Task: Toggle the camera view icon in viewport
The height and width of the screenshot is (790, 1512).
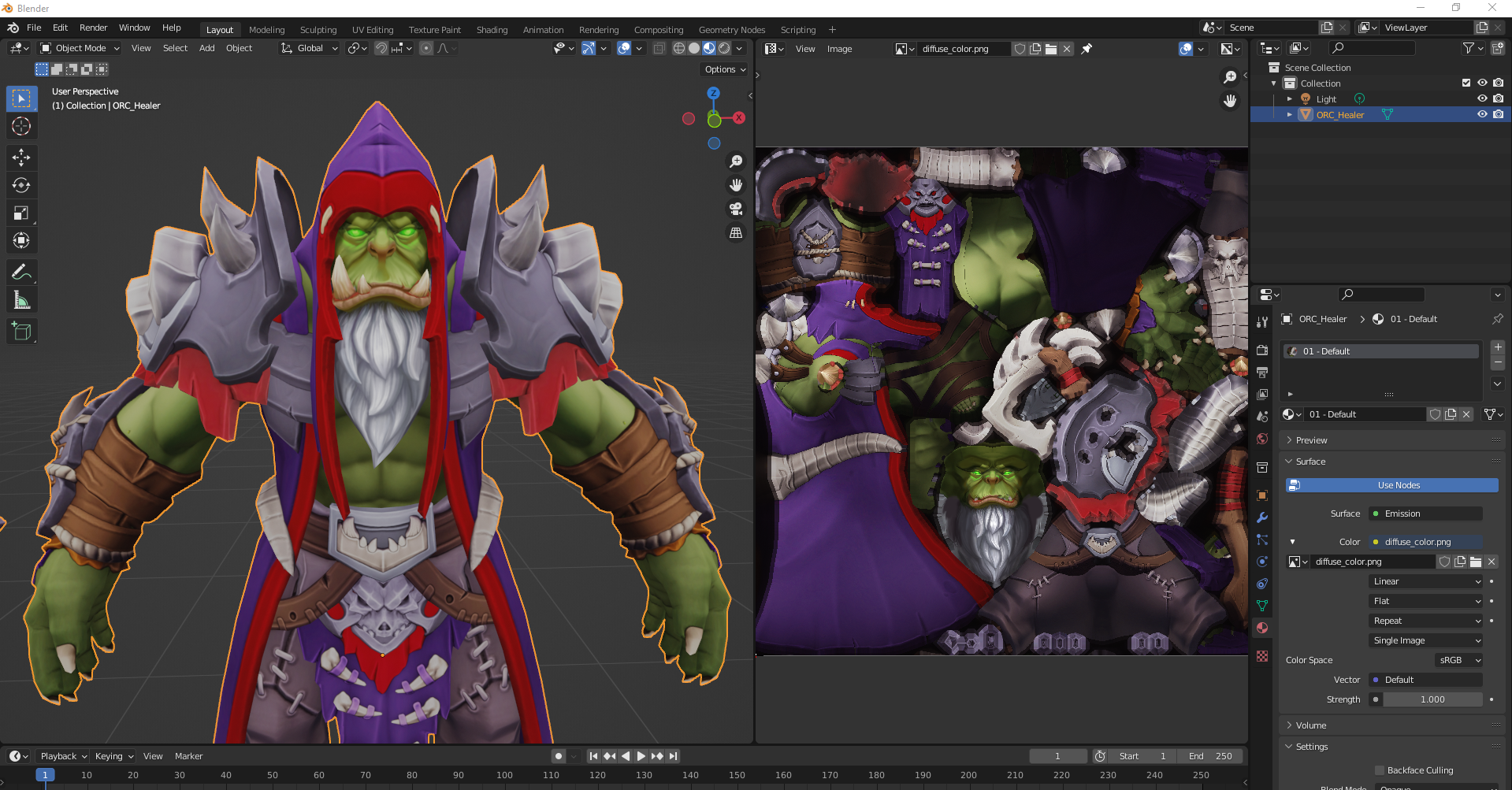Action: [736, 209]
